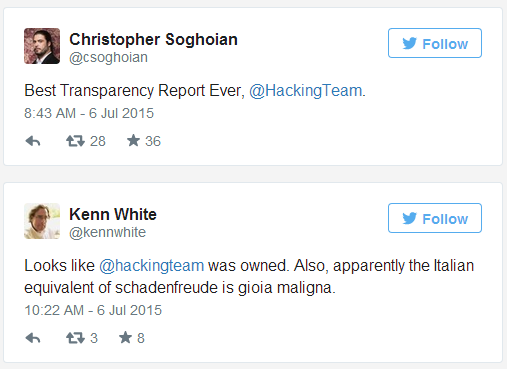Open the Christopher Soghoian display name link
Viewport: 507px width, 369px height.
[153, 39]
